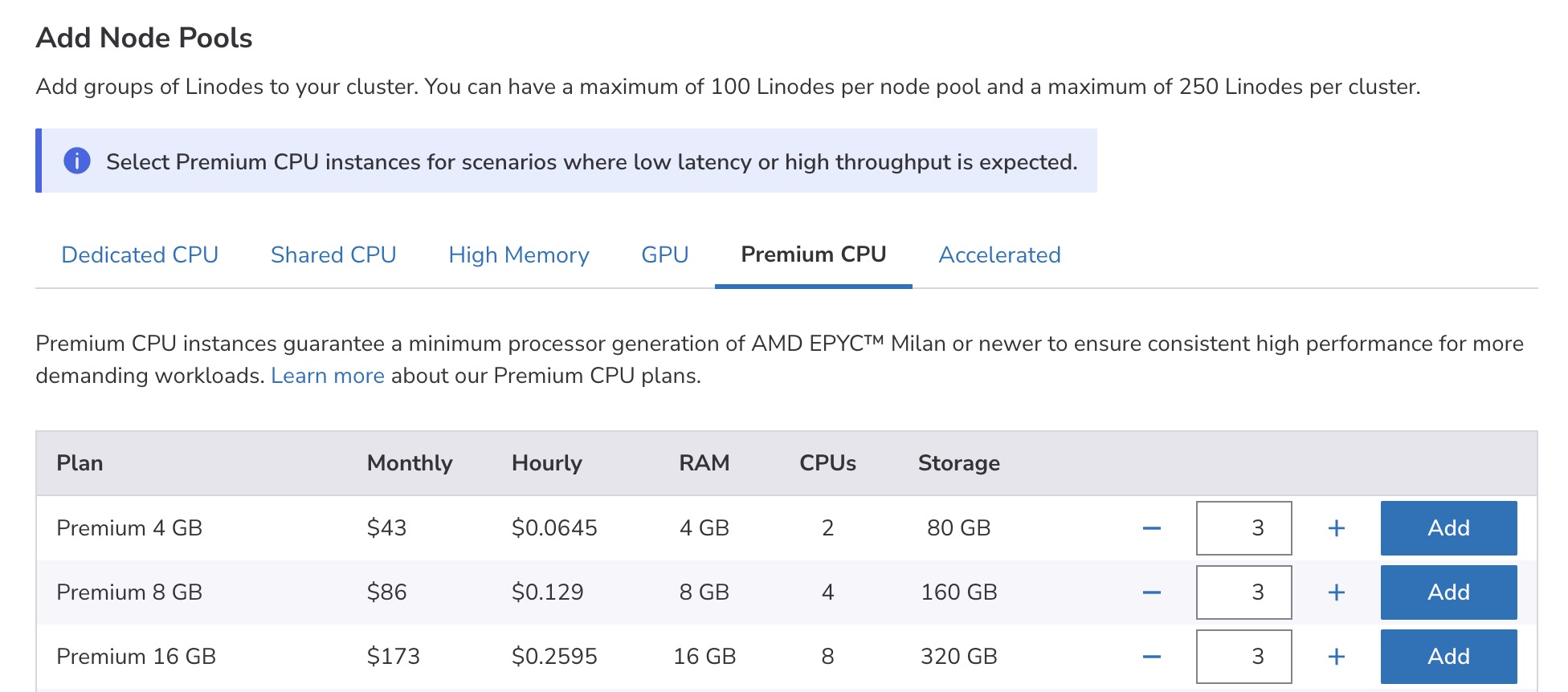Click plus icon for Premium 8 GB
This screenshot has height=692, width=1568.
point(1337,592)
